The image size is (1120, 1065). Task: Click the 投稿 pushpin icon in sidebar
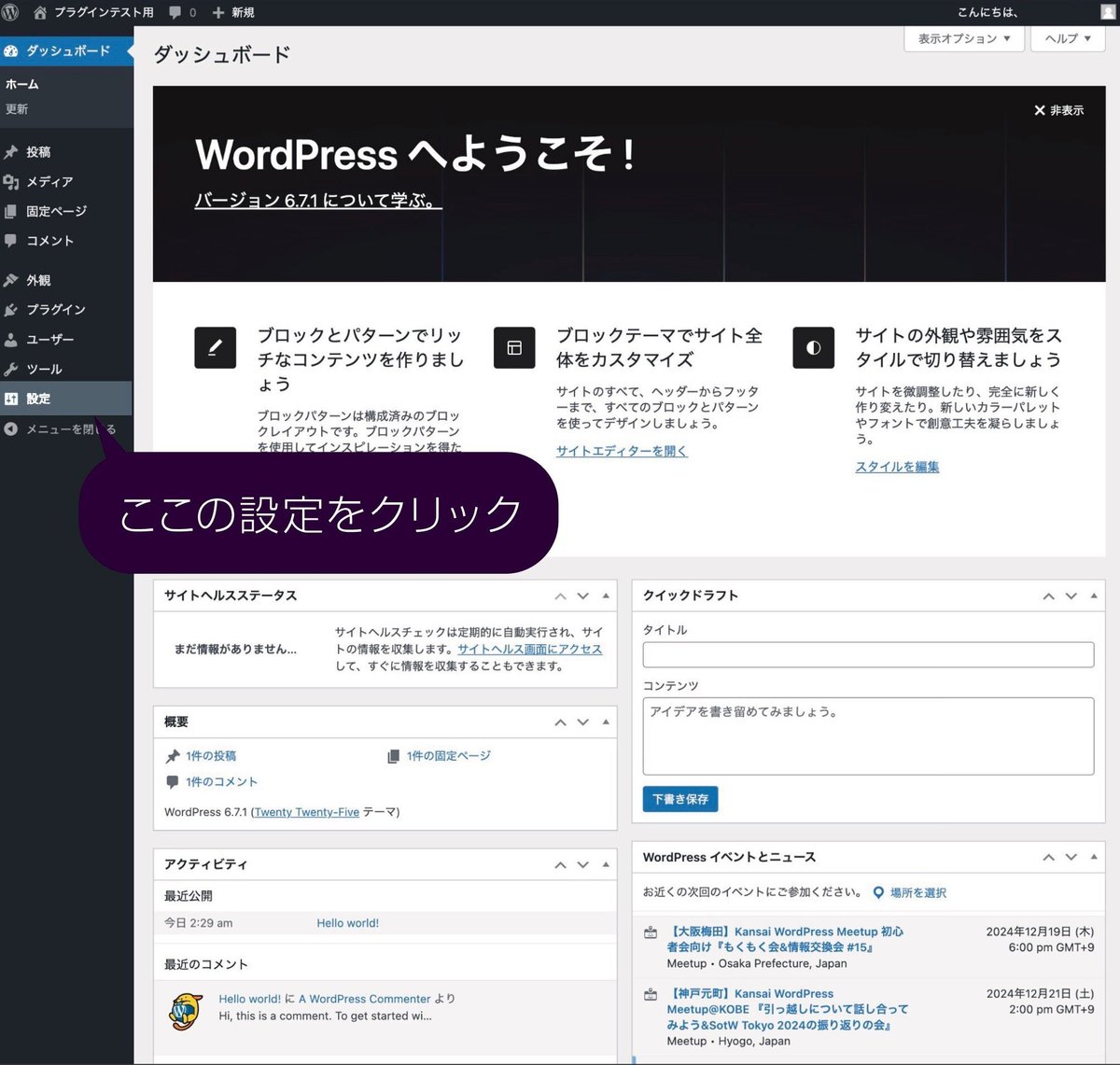[x=11, y=151]
